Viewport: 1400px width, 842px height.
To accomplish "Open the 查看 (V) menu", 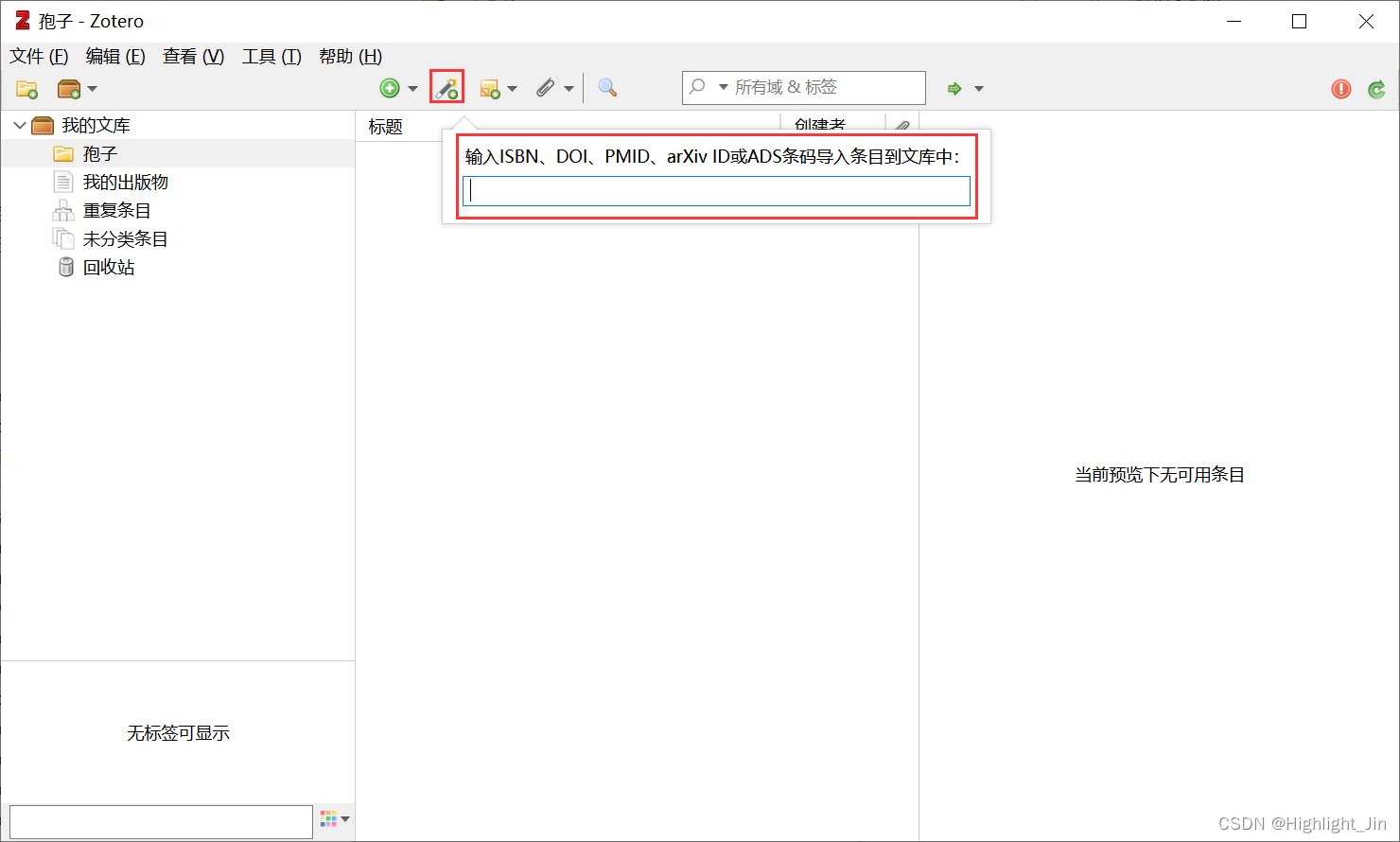I will 193,57.
